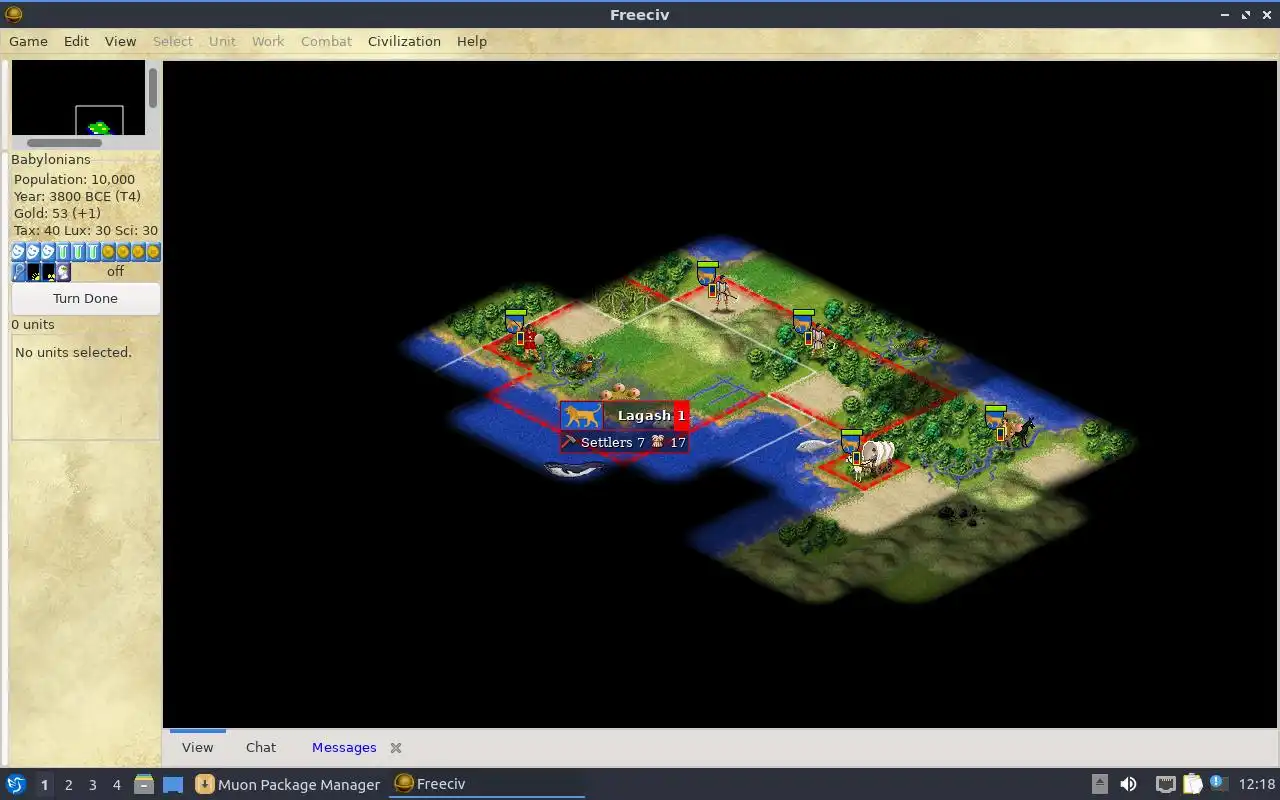Open the Game menu
Screen dimensions: 1280x800
(28, 41)
